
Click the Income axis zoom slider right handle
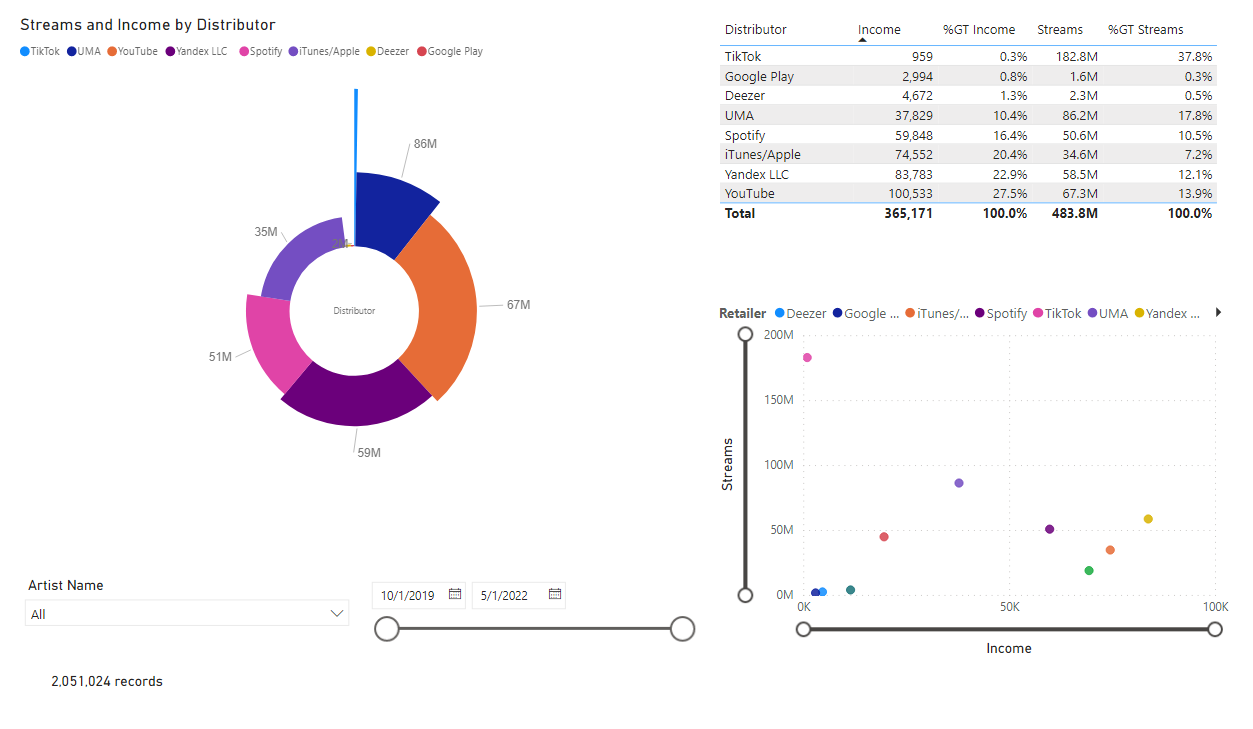pyautogui.click(x=1215, y=629)
